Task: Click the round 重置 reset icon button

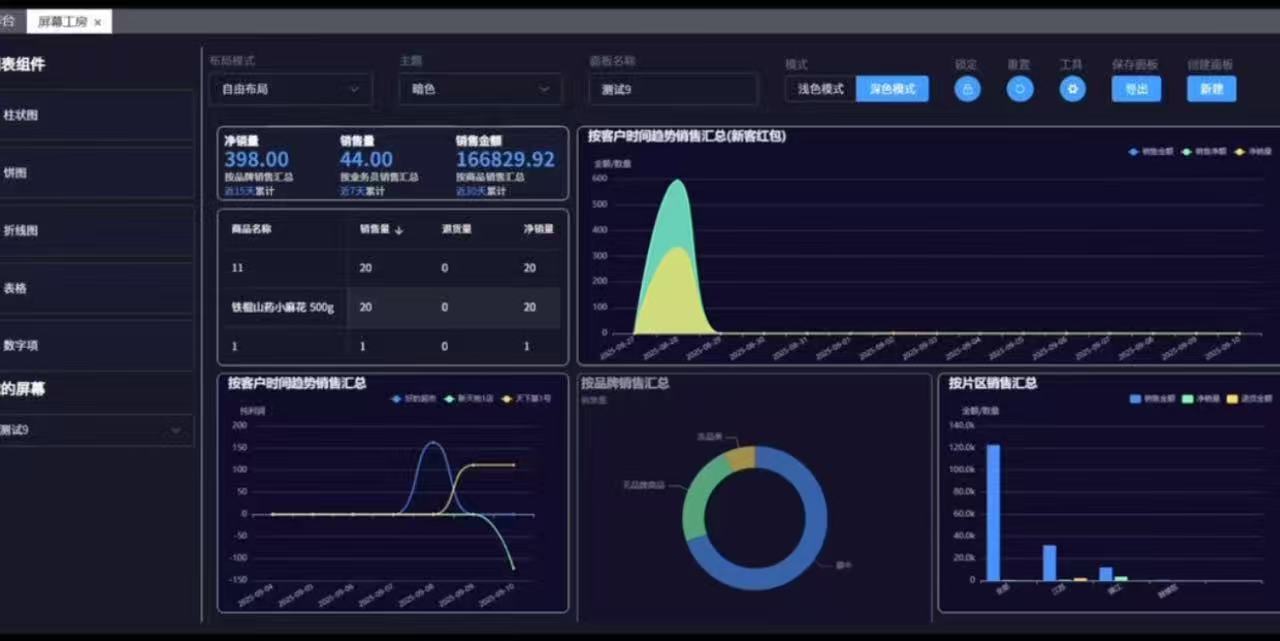Action: tap(1020, 89)
